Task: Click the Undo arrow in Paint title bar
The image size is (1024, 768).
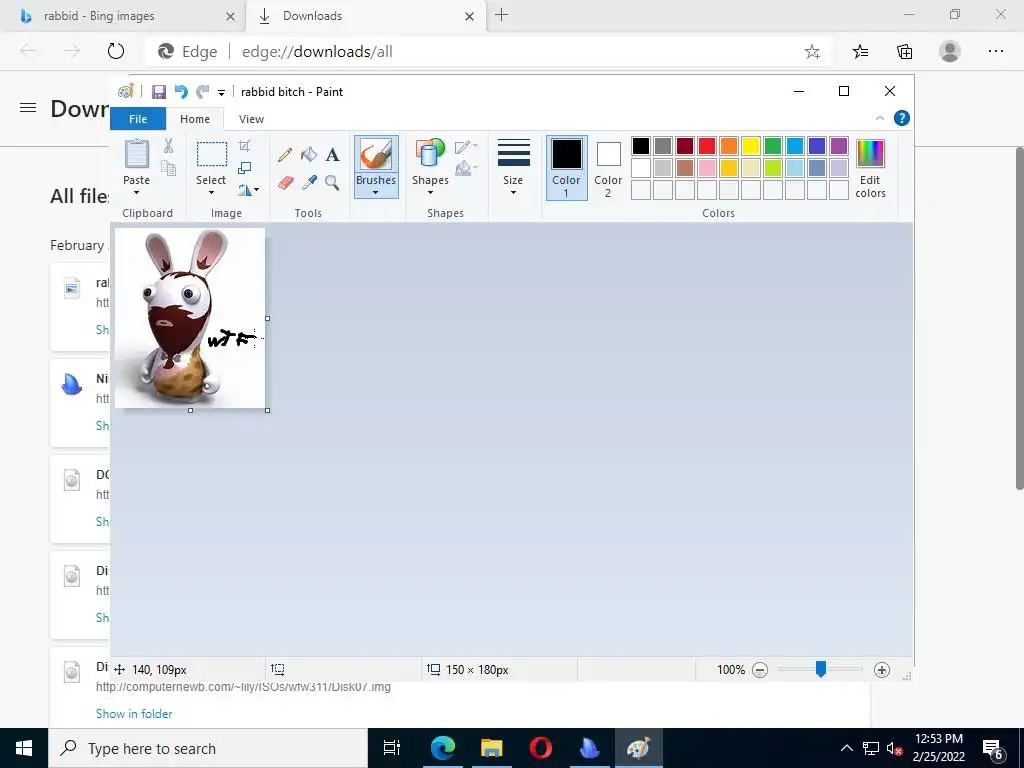Action: click(181, 92)
